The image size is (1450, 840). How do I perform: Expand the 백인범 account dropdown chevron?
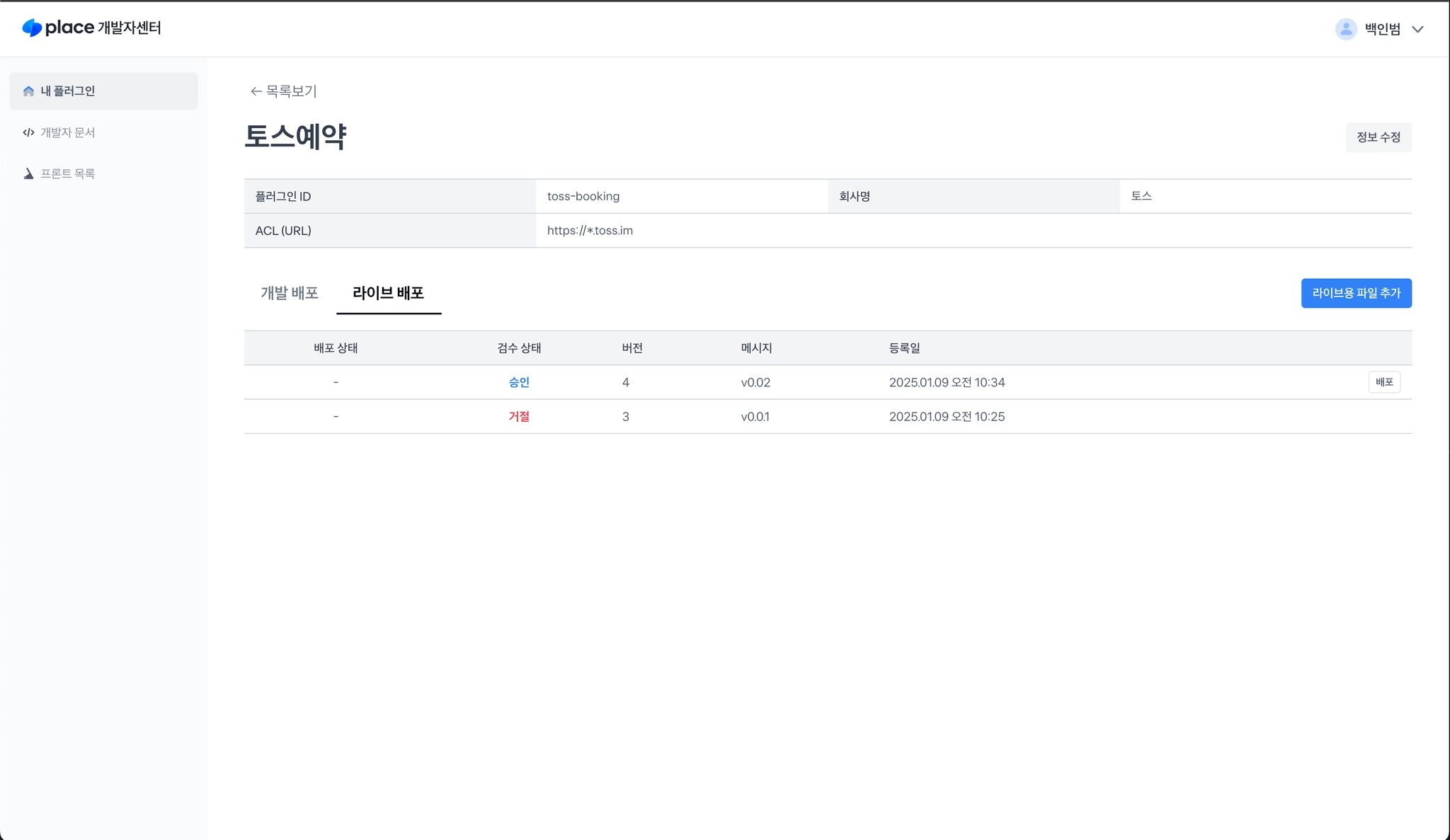1417,29
